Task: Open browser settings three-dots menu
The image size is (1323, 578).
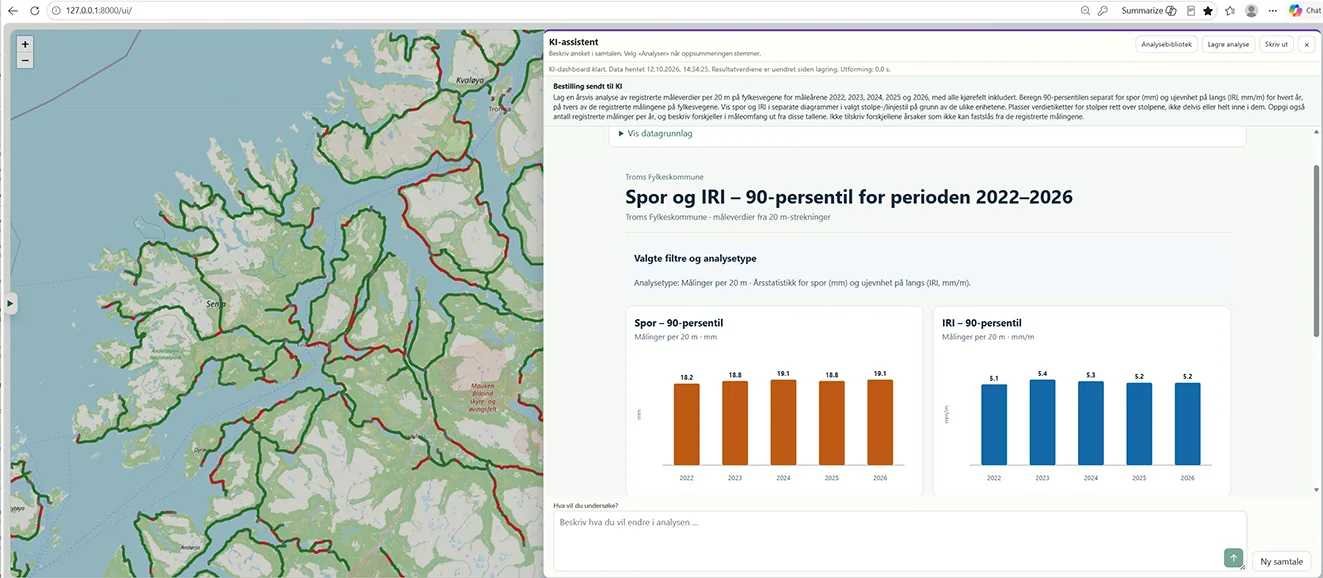Action: click(x=1273, y=10)
